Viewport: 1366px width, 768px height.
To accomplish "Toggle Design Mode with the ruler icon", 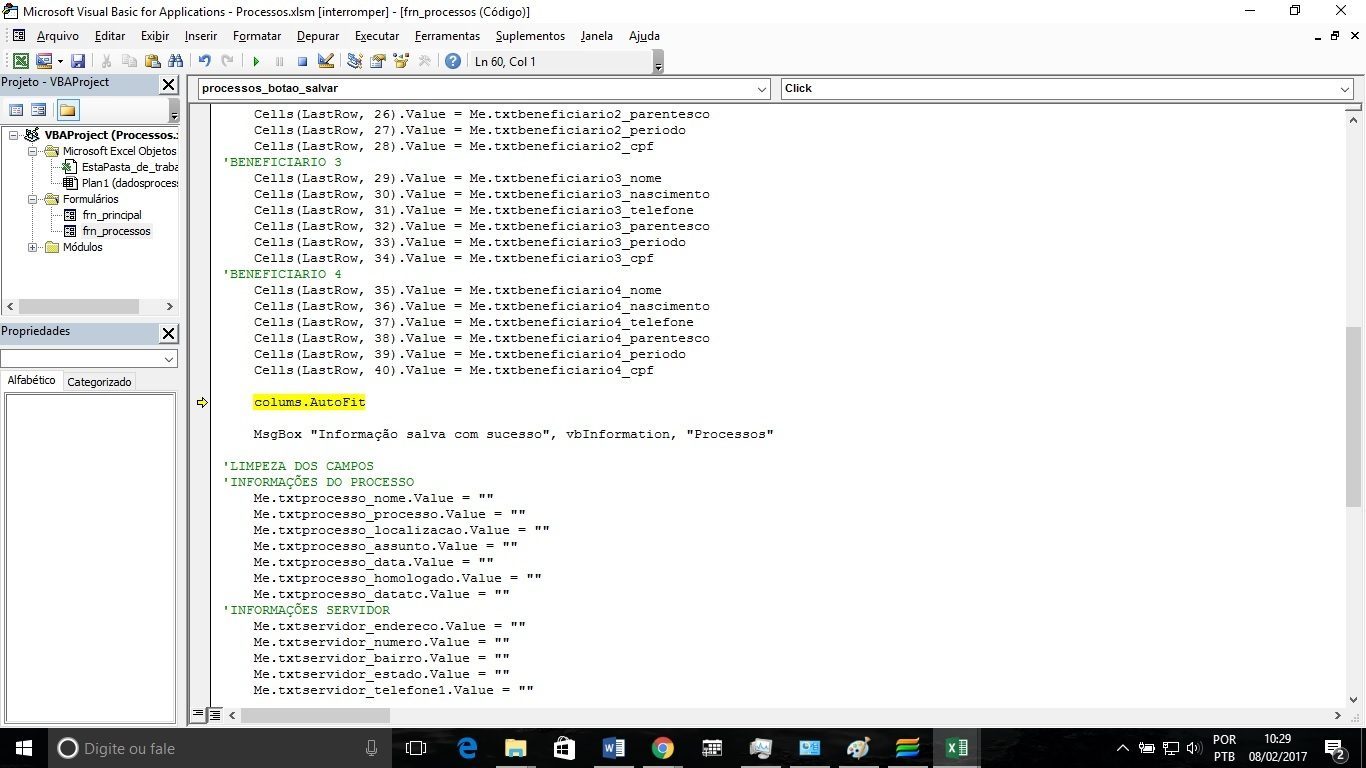I will (325, 61).
